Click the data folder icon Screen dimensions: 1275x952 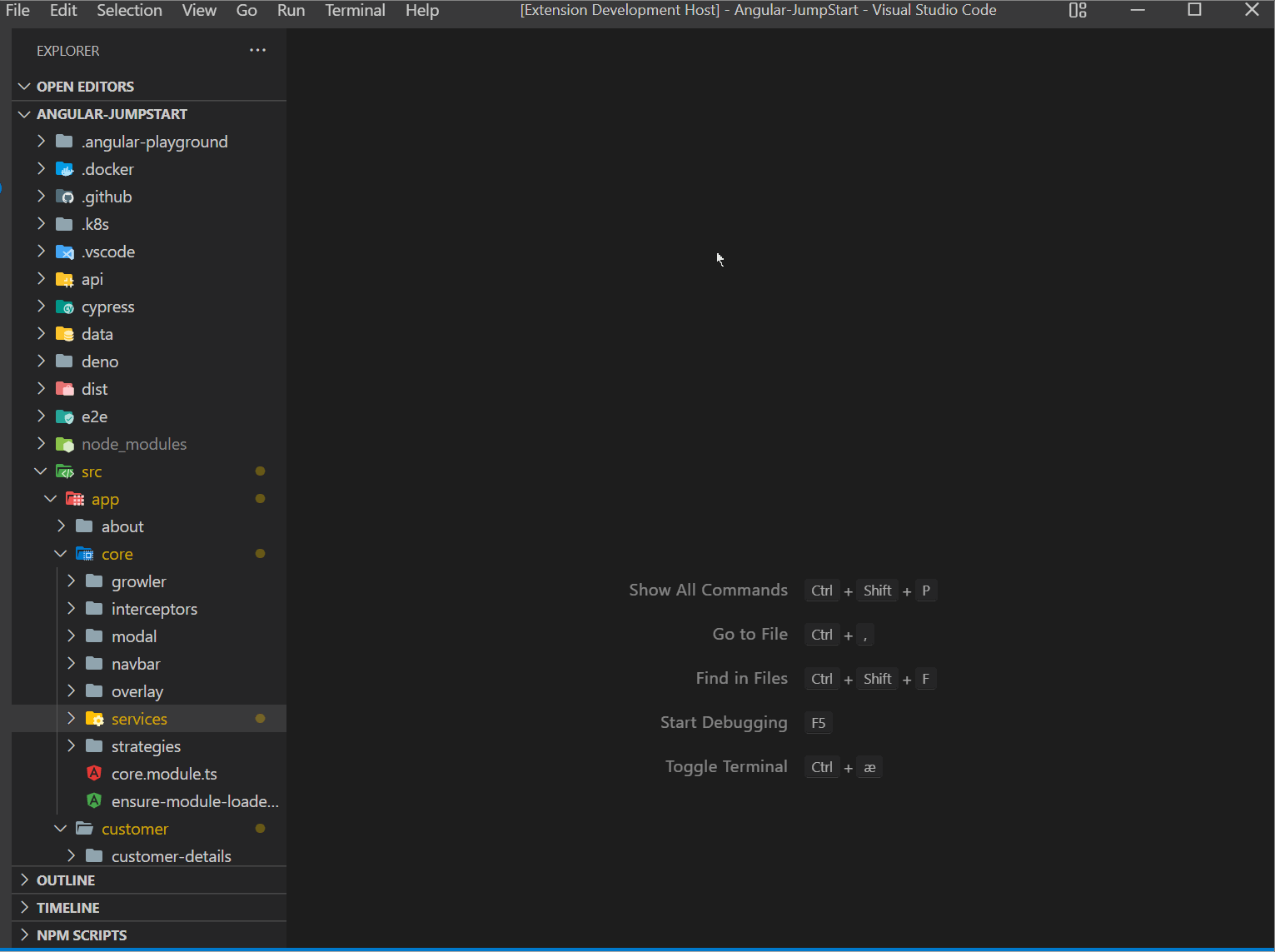(x=64, y=334)
